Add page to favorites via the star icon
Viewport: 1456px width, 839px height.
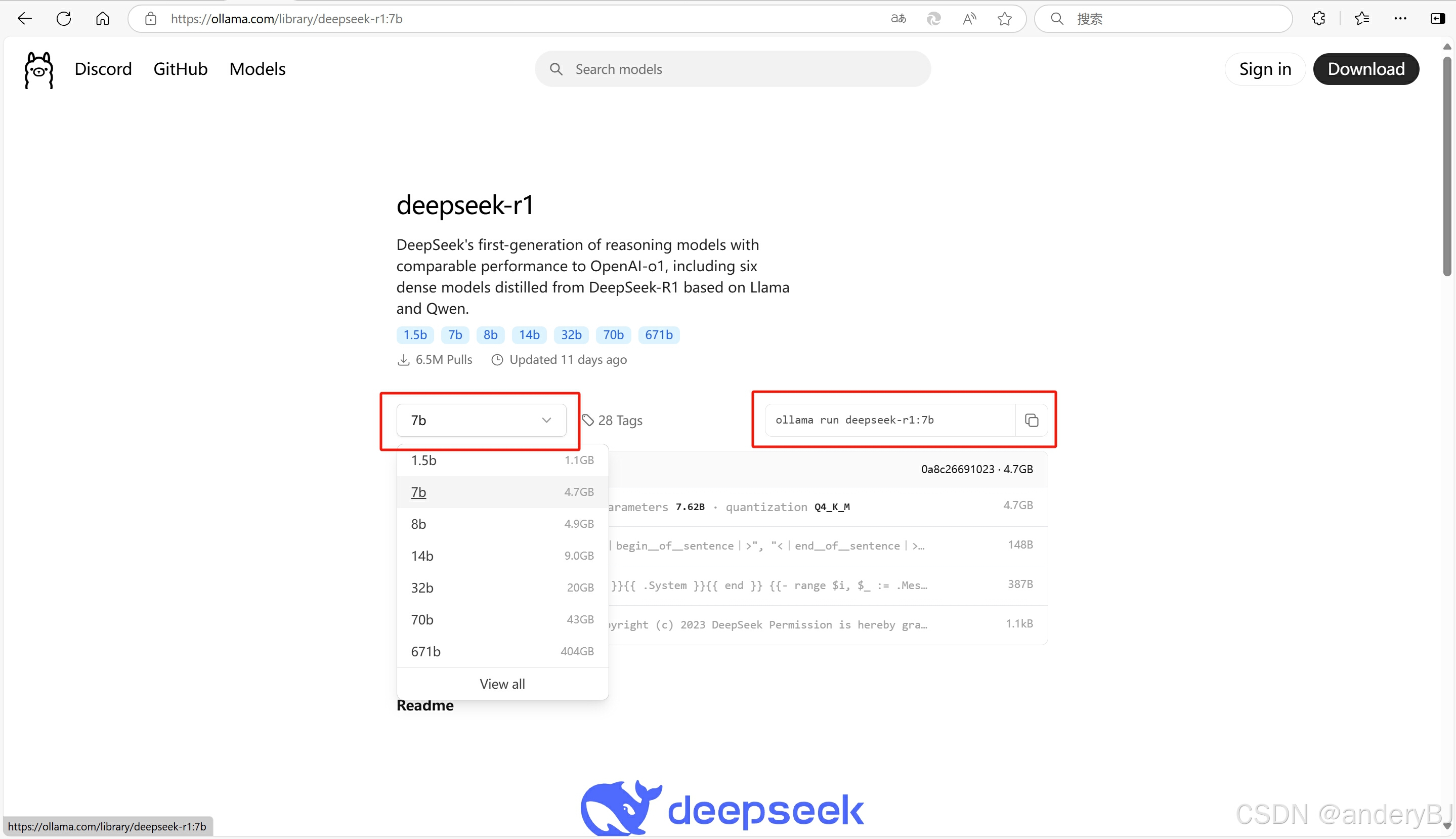[1004, 18]
